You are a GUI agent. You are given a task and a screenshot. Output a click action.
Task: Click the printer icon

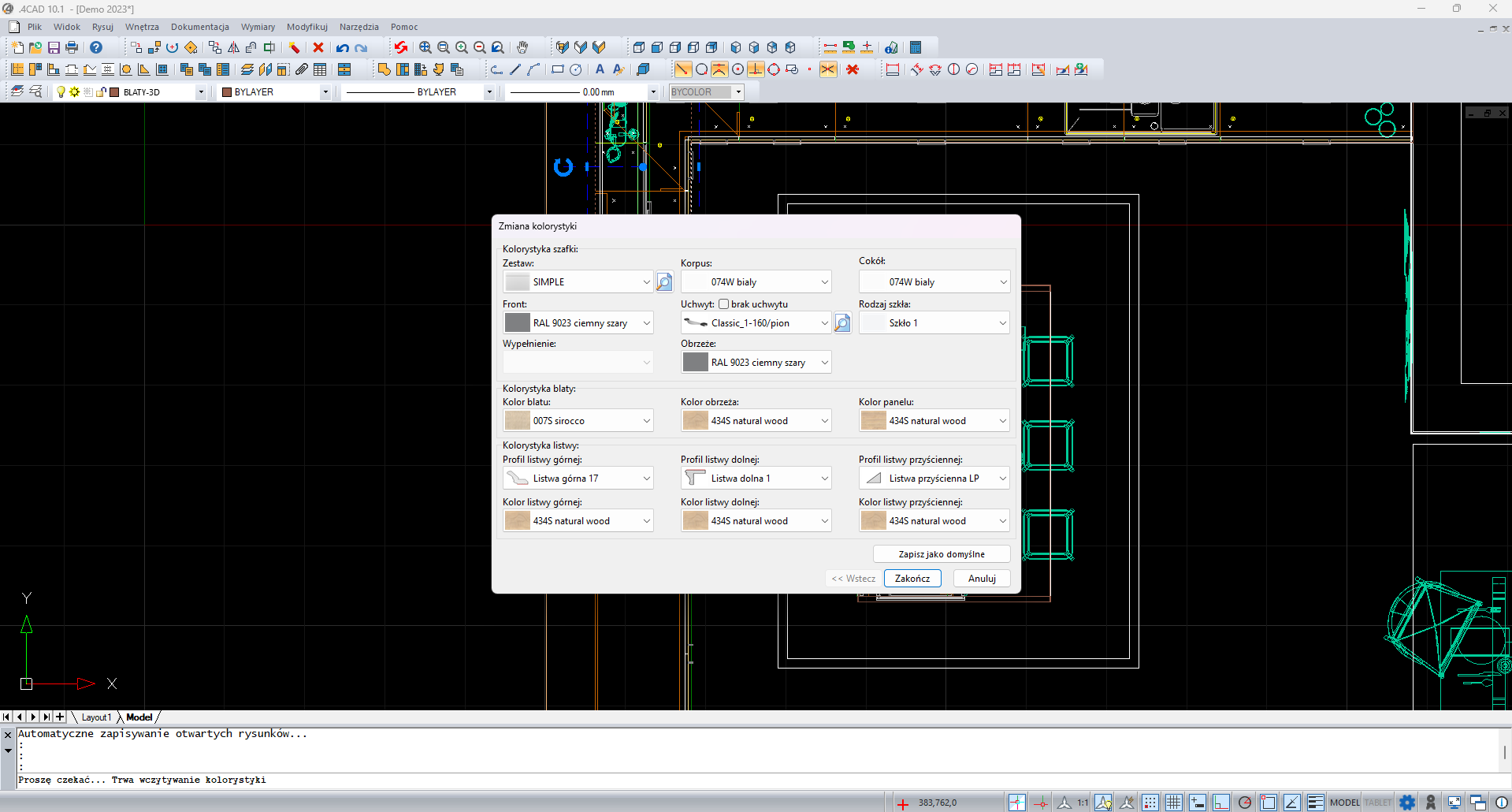72,48
